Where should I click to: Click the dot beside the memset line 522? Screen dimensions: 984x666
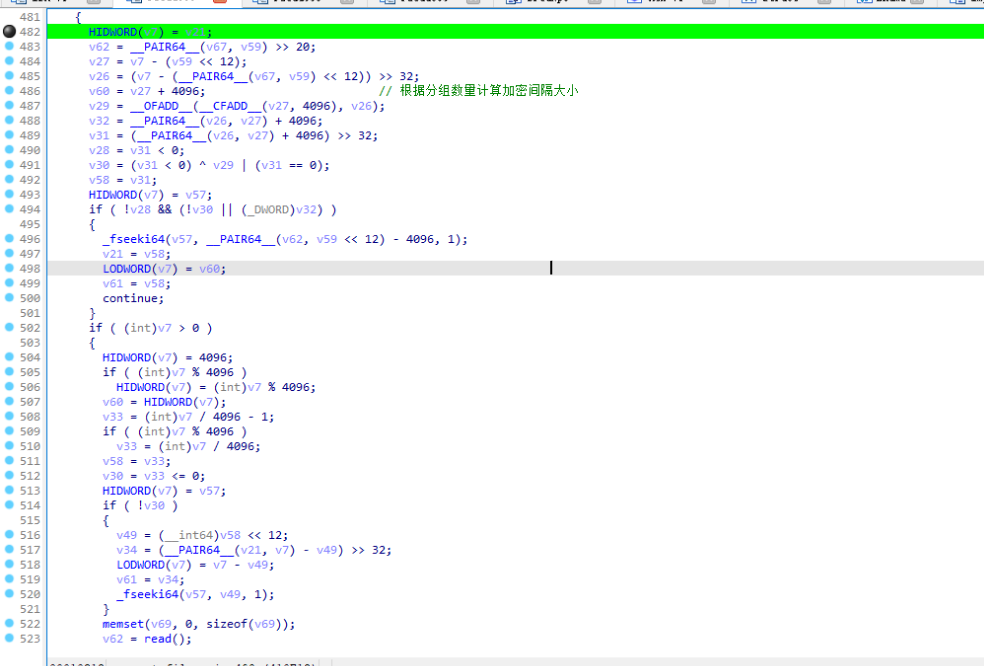9,624
